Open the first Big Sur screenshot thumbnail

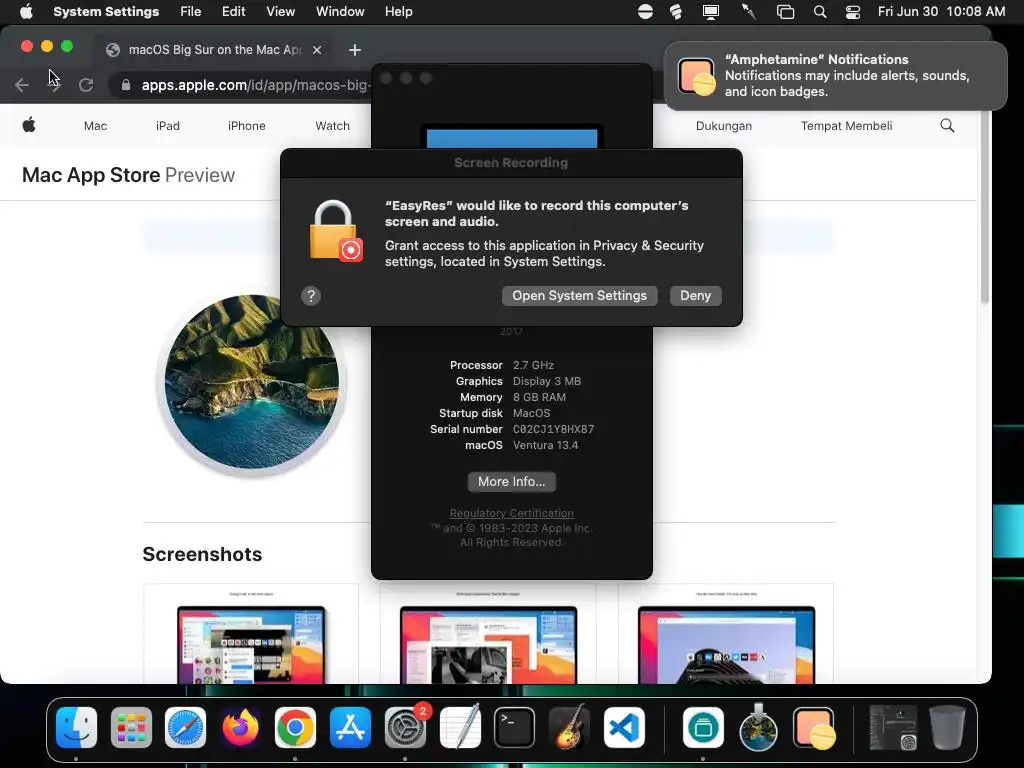pyautogui.click(x=251, y=634)
